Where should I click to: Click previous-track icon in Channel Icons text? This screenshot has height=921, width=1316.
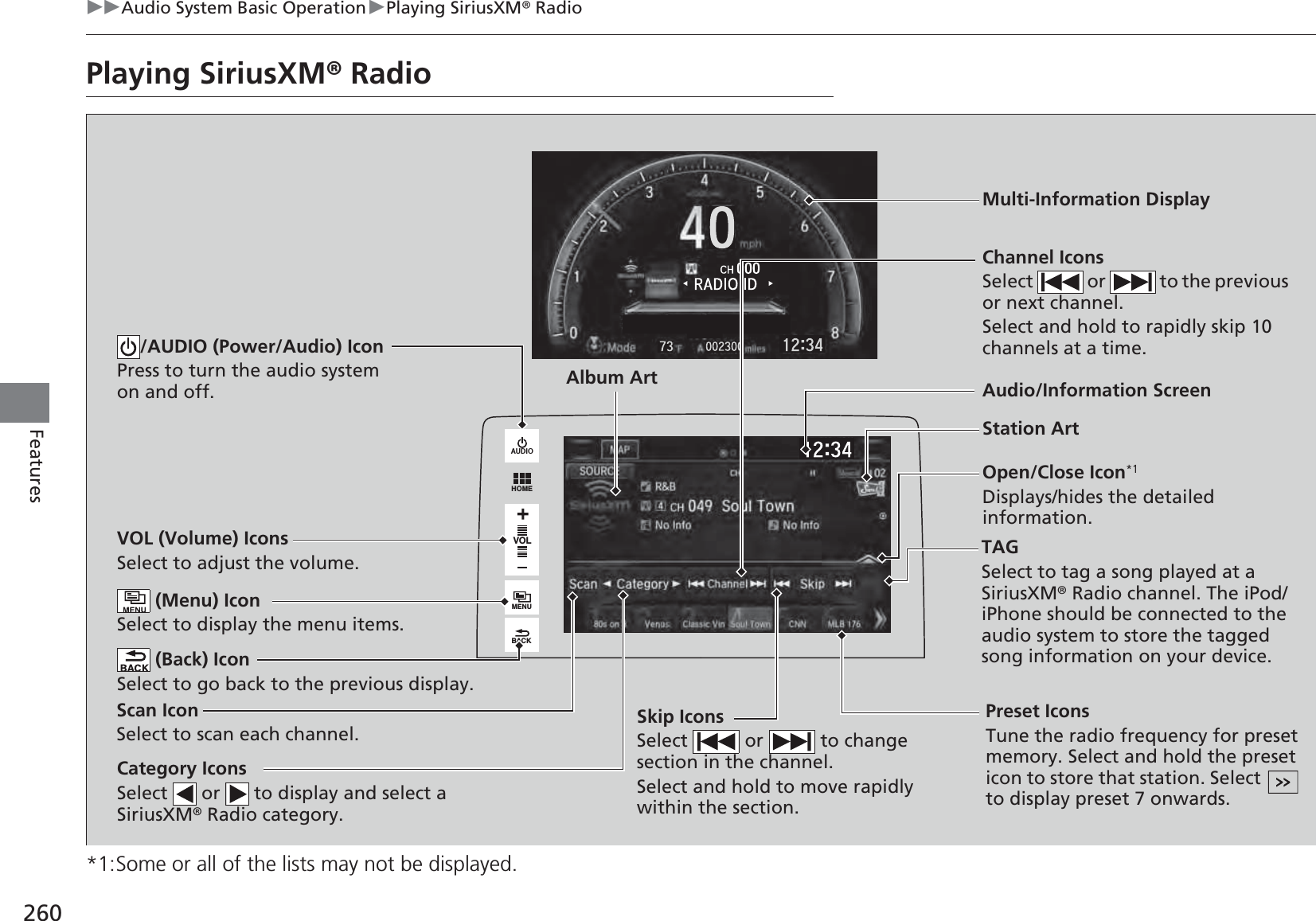[1060, 282]
